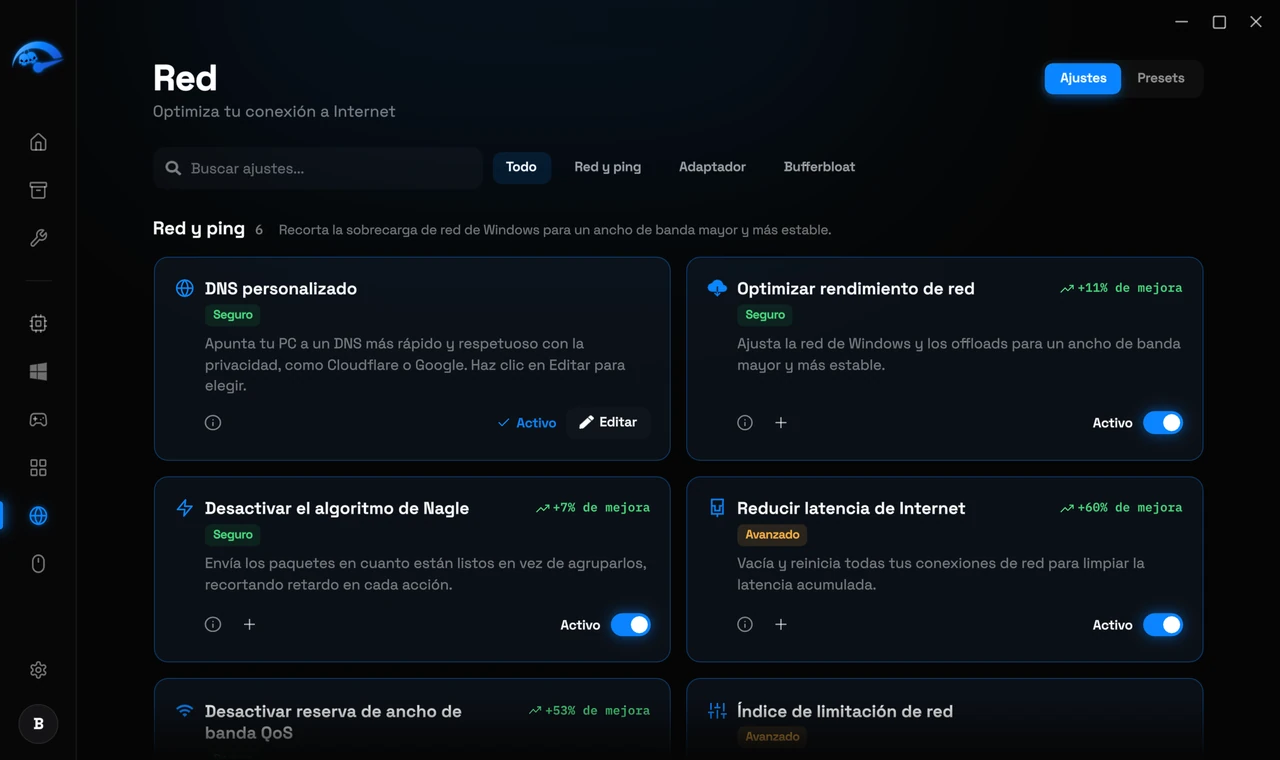This screenshot has height=760, width=1280.
Task: Select the globe network icon in sidebar
Action: coord(38,516)
